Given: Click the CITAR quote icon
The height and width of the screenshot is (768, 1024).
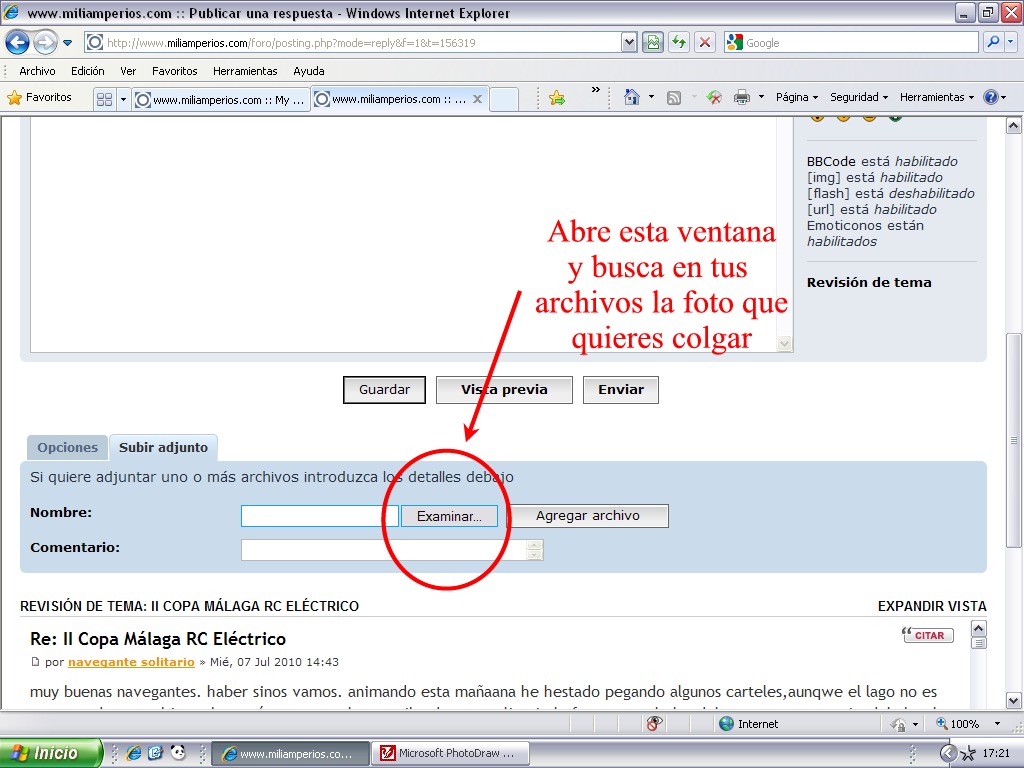Looking at the screenshot, I should click(x=928, y=635).
